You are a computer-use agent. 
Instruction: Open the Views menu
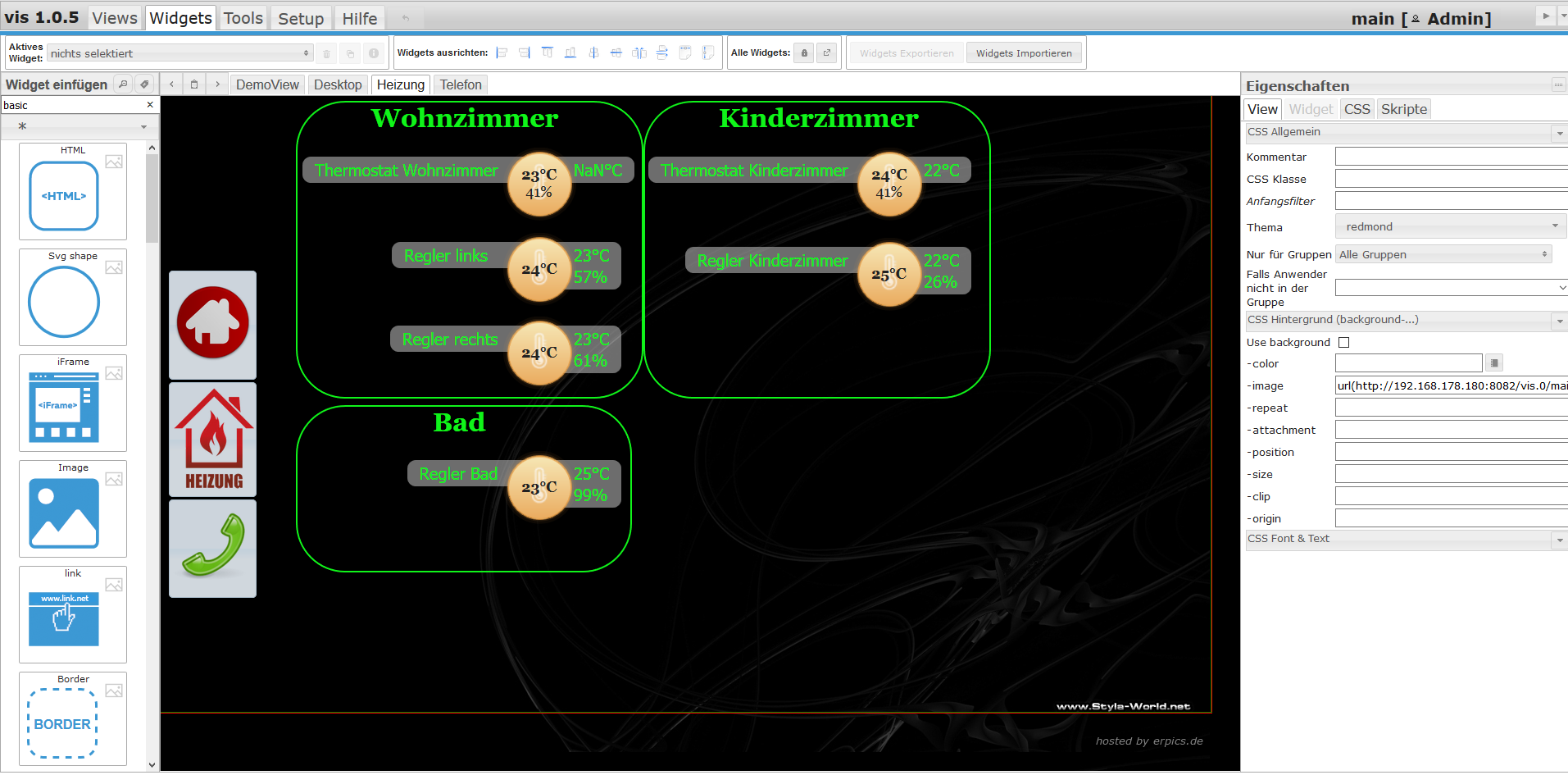115,18
